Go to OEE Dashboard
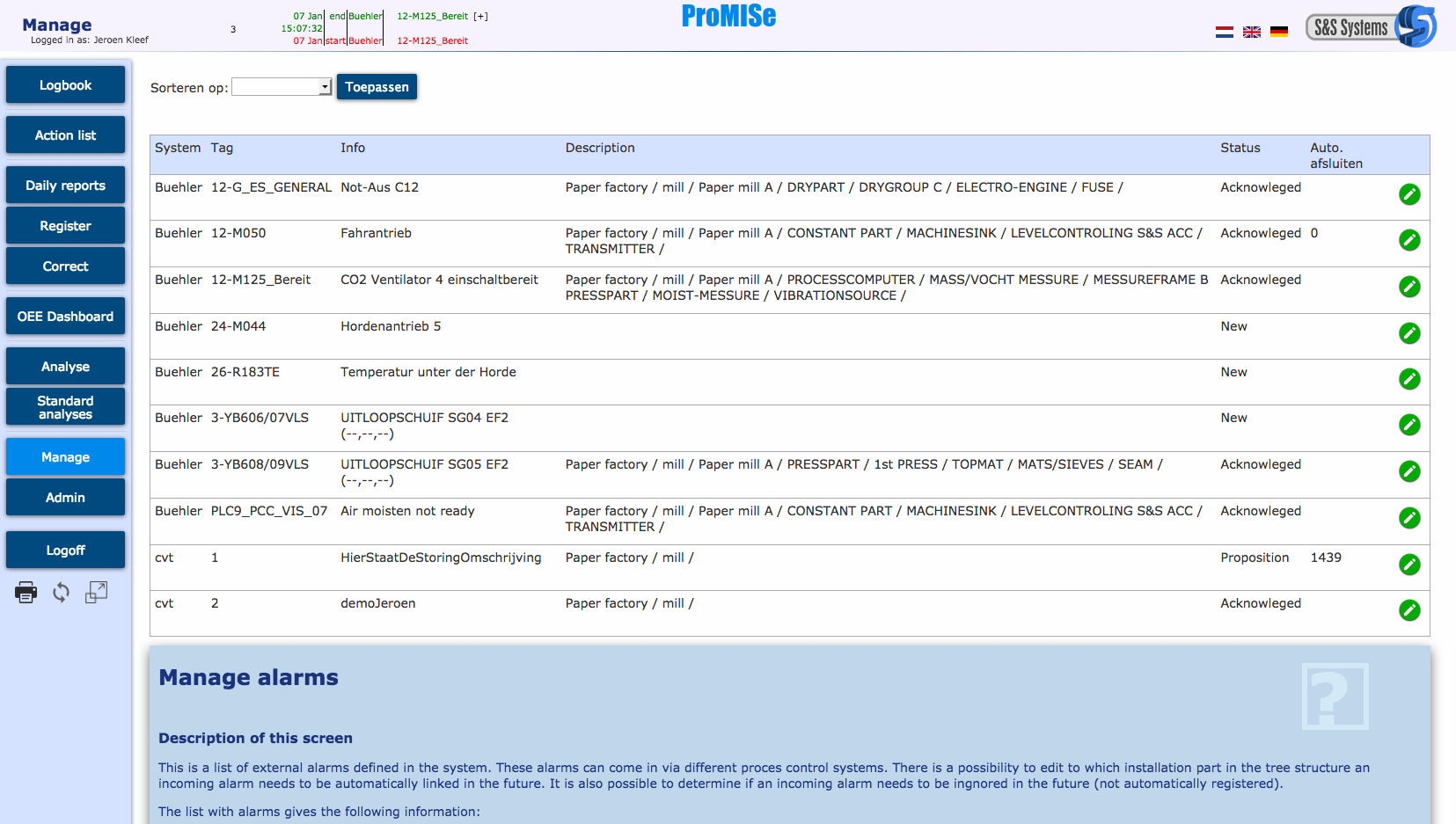Image resolution: width=1456 pixels, height=824 pixels. (65, 317)
